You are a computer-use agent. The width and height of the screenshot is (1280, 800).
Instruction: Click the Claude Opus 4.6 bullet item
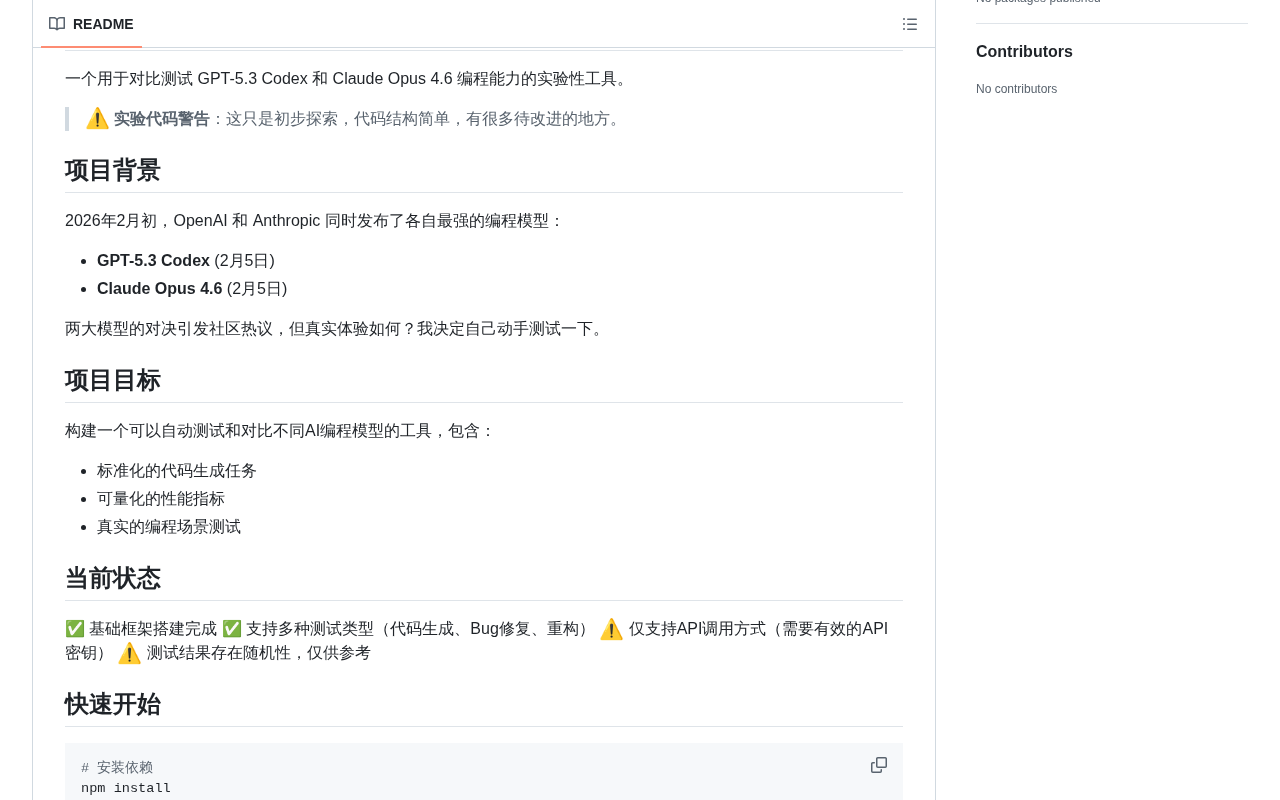coord(192,289)
